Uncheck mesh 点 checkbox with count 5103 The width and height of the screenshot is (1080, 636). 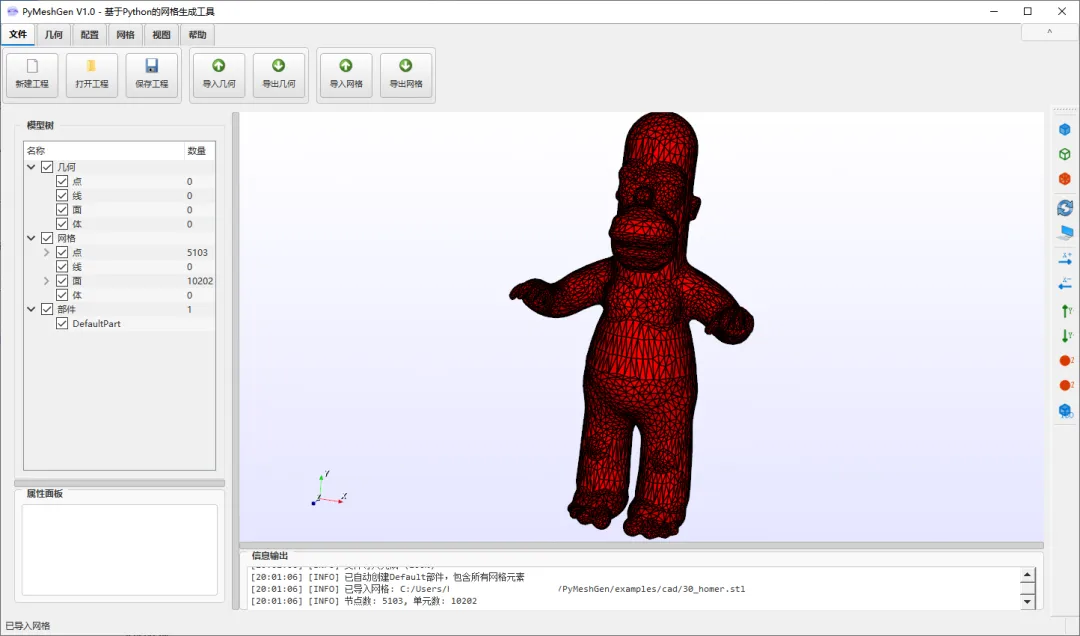coord(62,252)
